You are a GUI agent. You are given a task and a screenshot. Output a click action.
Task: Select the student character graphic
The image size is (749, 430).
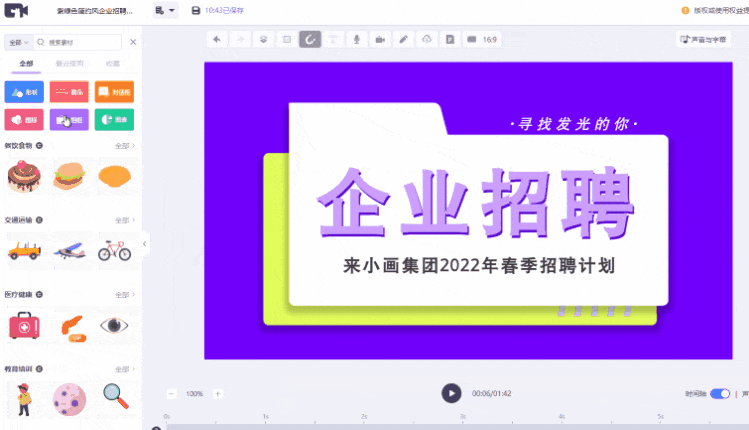24,400
